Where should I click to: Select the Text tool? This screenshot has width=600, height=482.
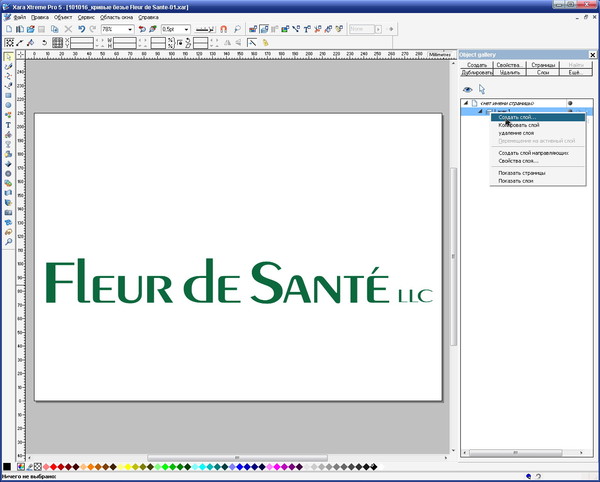point(8,125)
